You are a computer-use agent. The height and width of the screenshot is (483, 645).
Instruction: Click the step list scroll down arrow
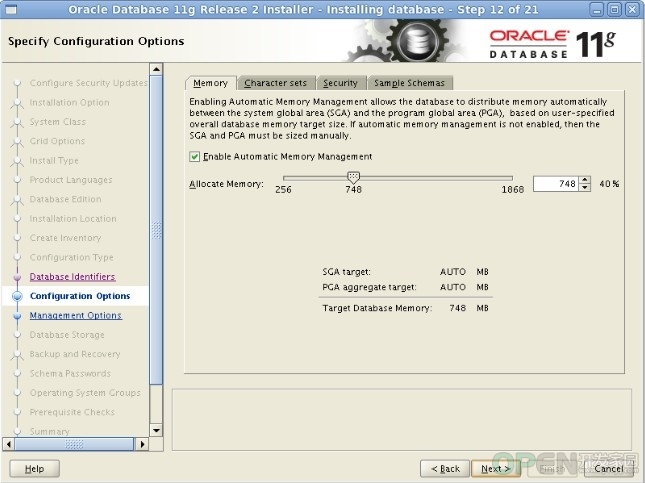[x=156, y=430]
